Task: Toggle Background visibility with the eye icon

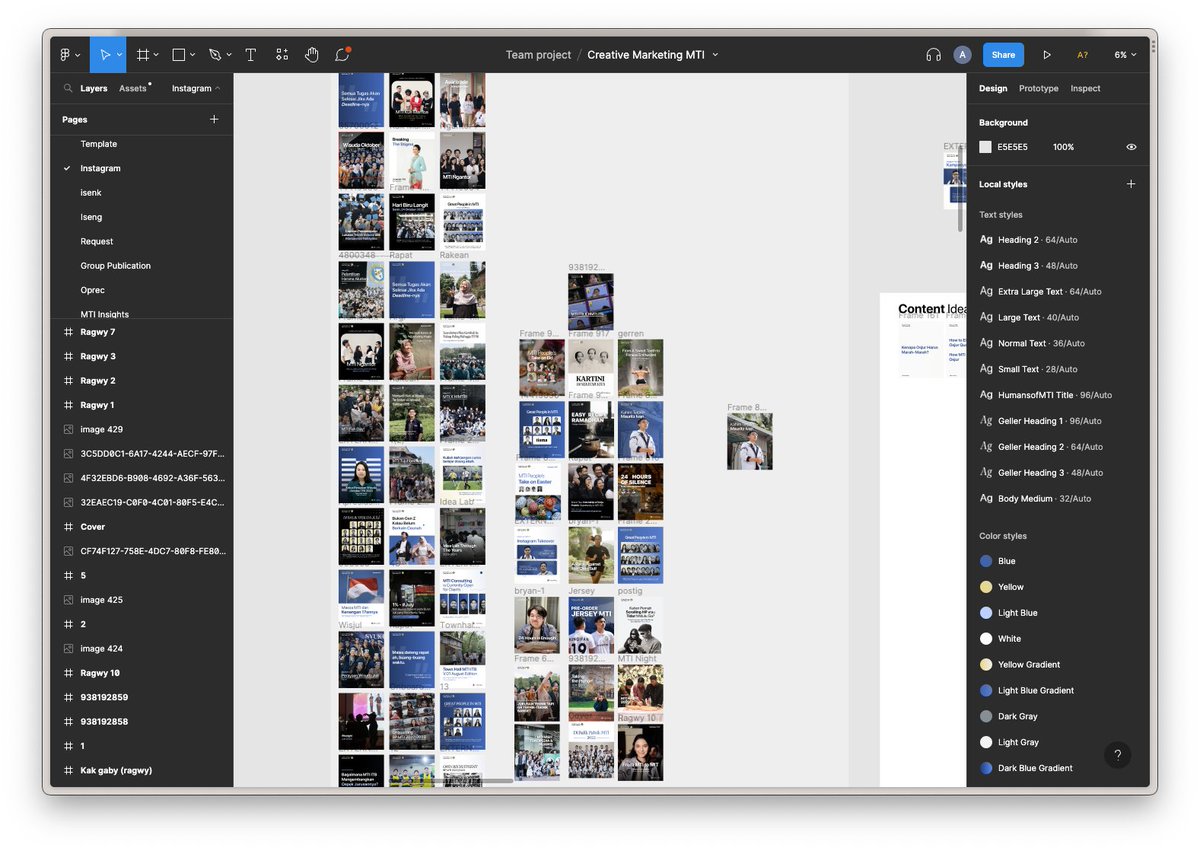Action: [1131, 146]
